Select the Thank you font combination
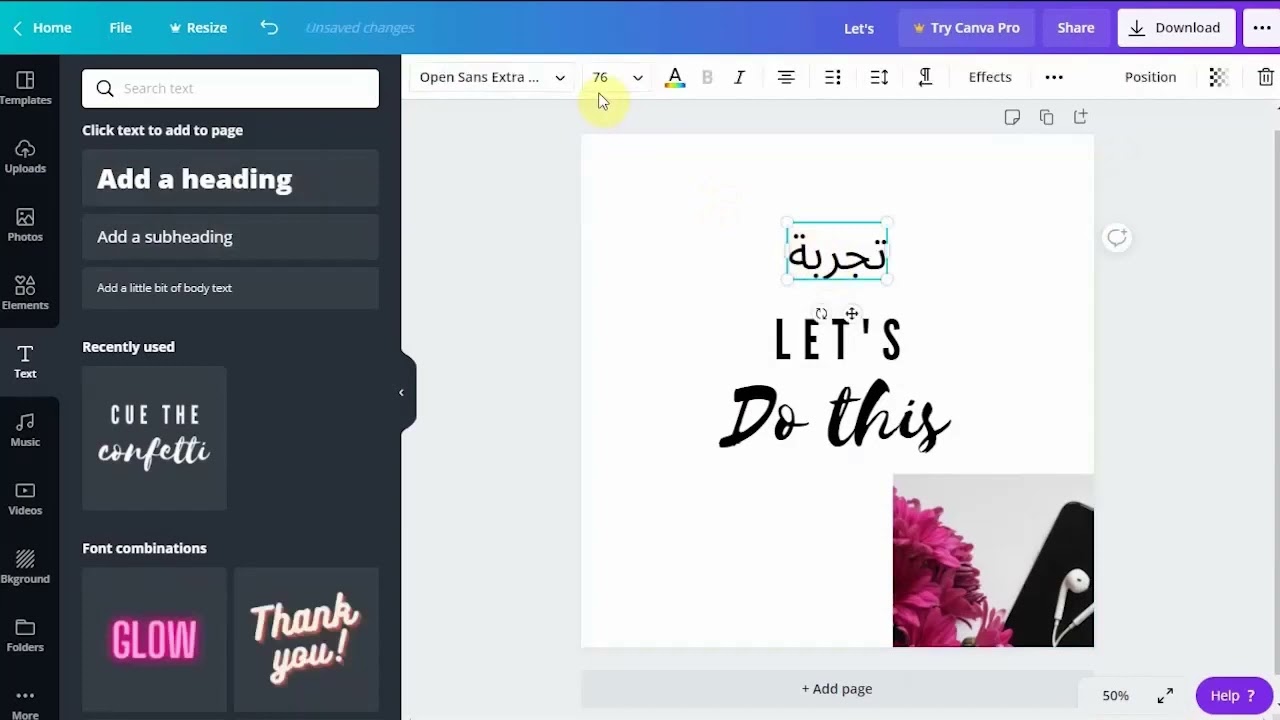 pyautogui.click(x=306, y=639)
